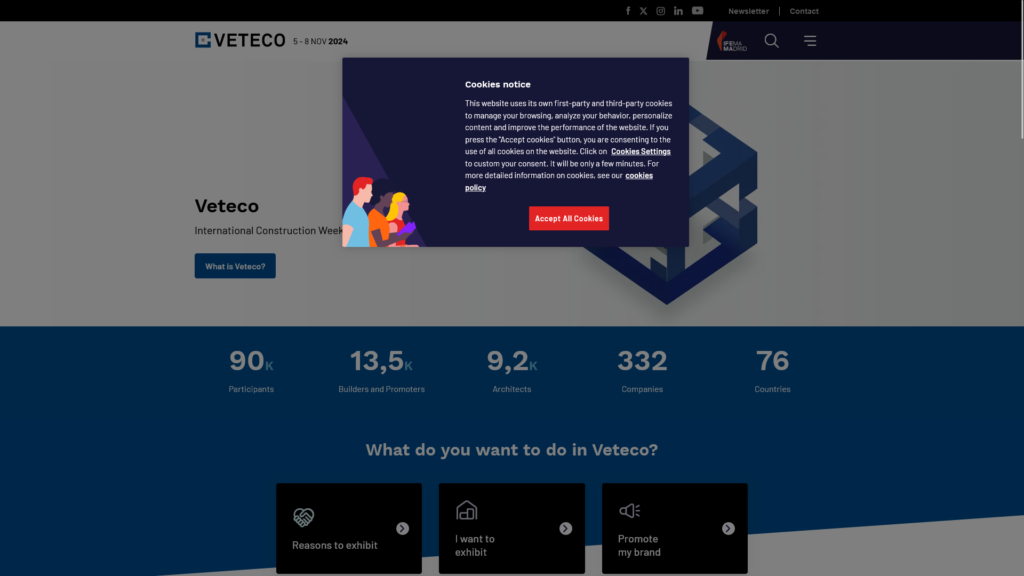Click the handshake icon on Reasons to exhibit

click(x=304, y=517)
